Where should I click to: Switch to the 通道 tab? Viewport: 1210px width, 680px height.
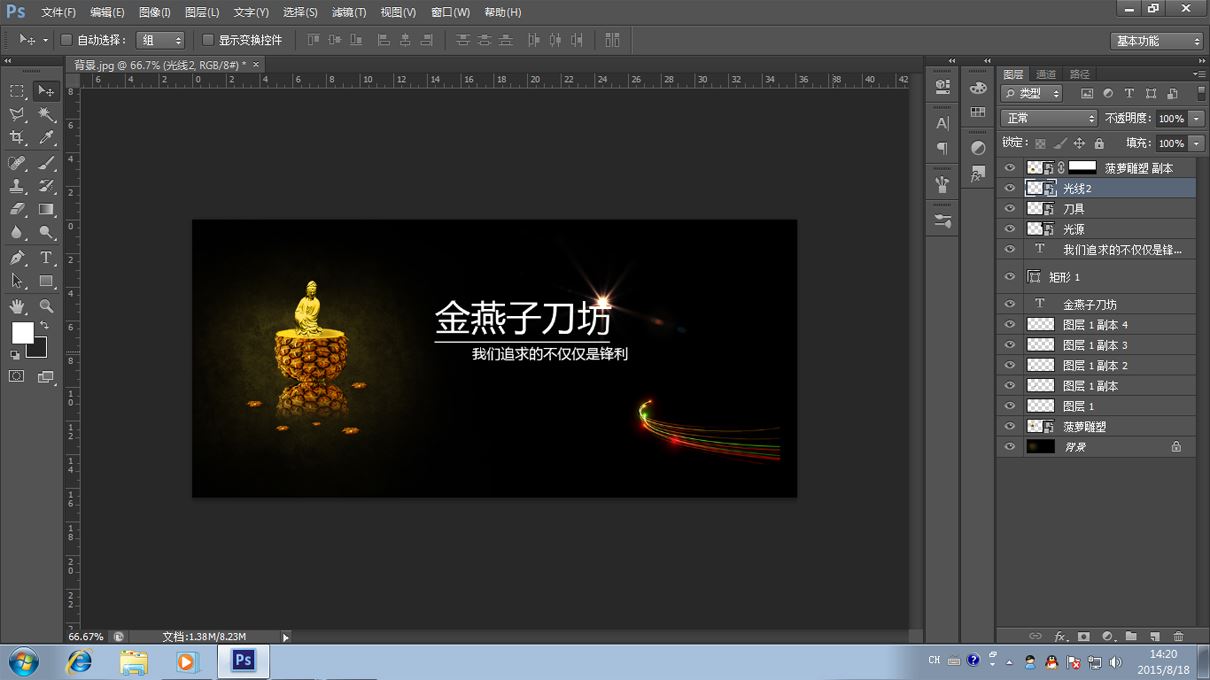1046,74
